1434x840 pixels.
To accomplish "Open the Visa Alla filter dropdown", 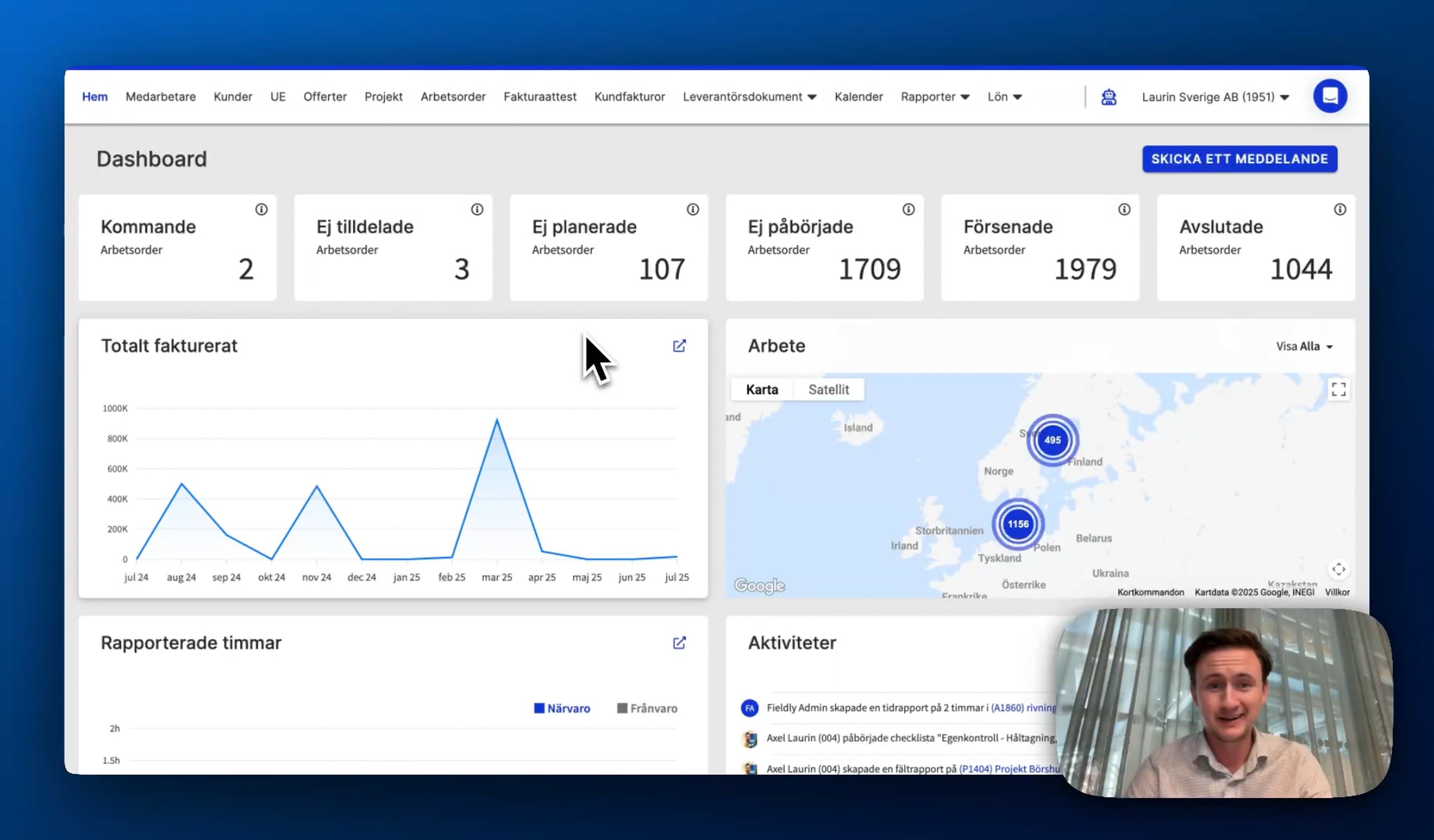I will pyautogui.click(x=1304, y=347).
